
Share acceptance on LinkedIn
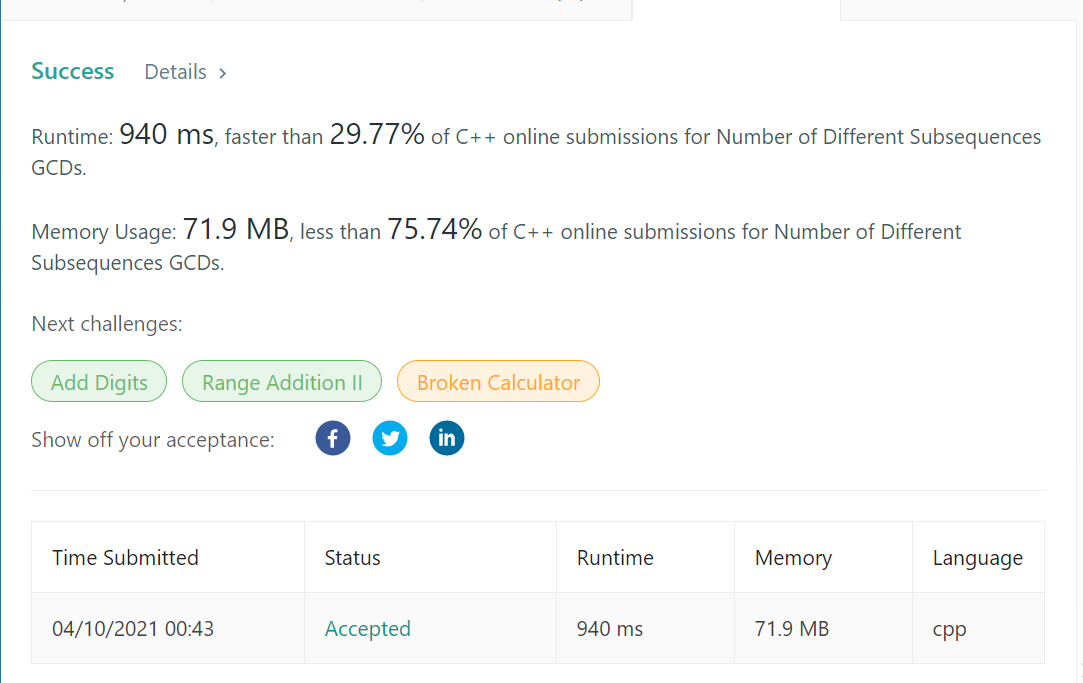point(447,438)
